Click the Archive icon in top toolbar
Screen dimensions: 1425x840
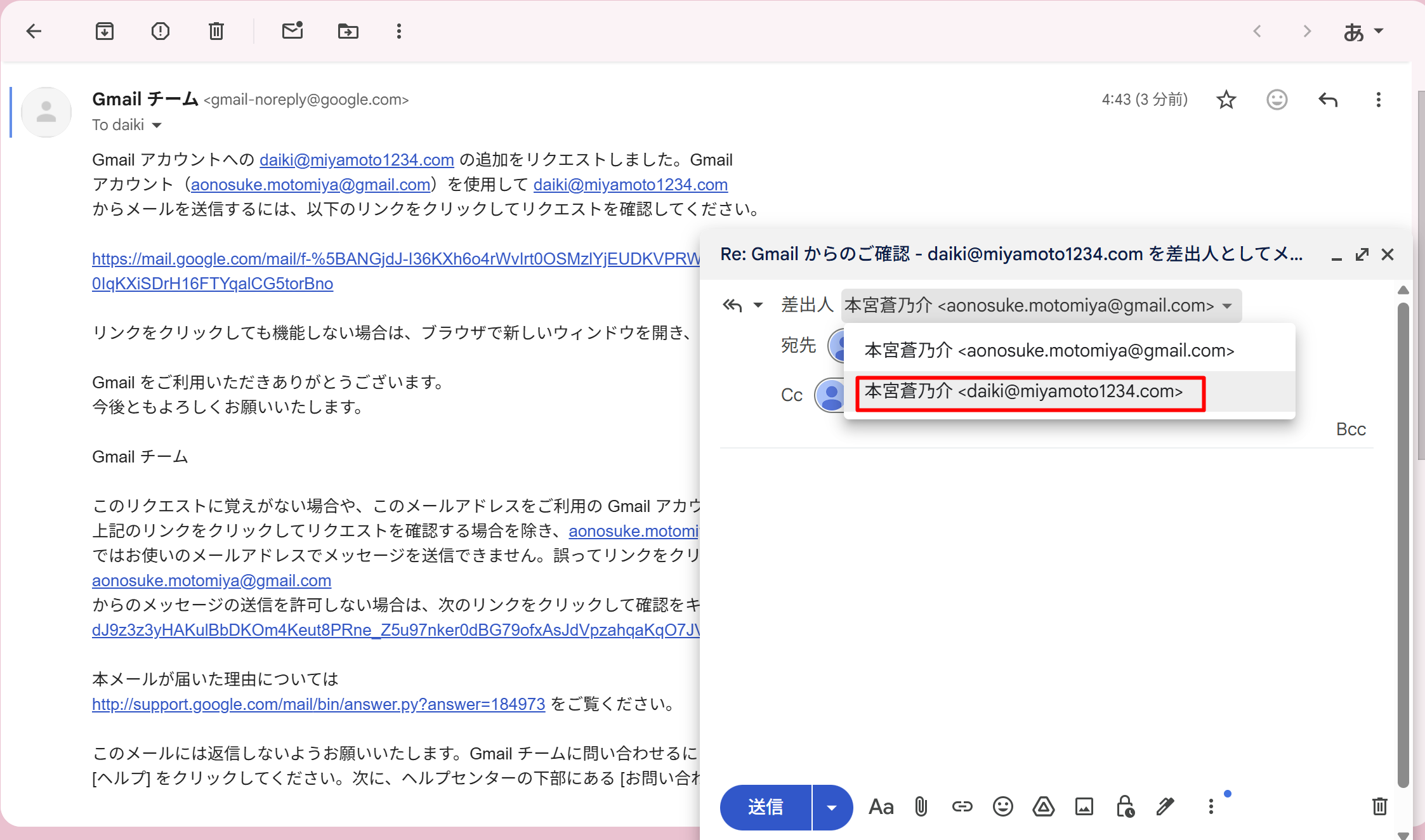tap(105, 31)
